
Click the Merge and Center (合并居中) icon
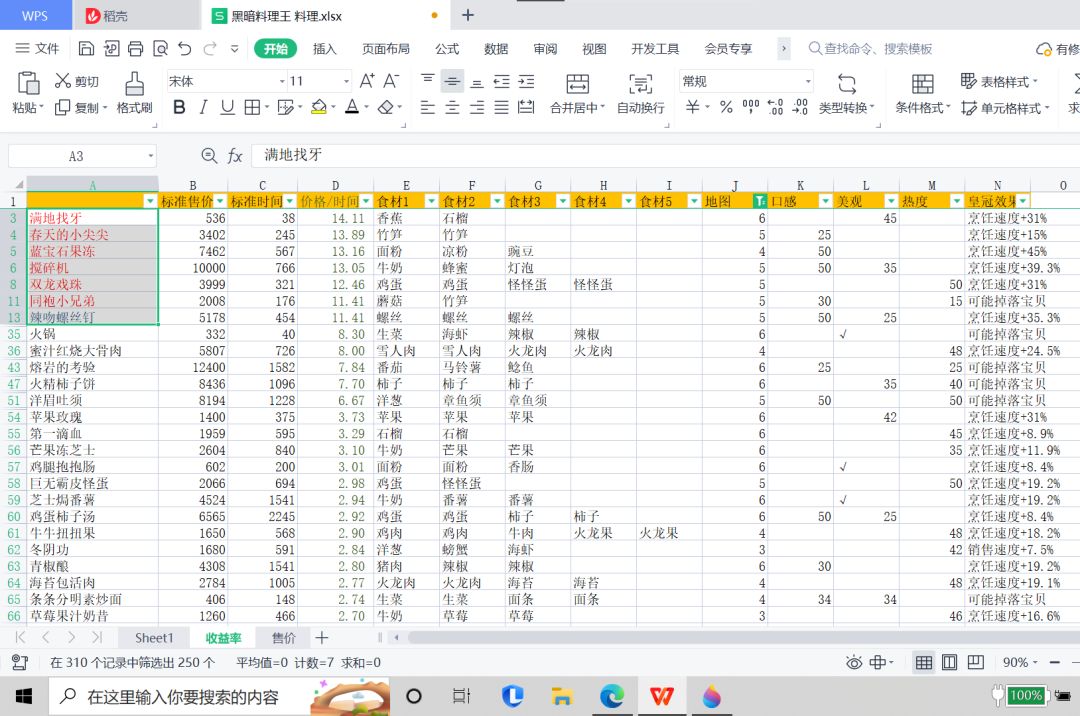click(x=577, y=84)
